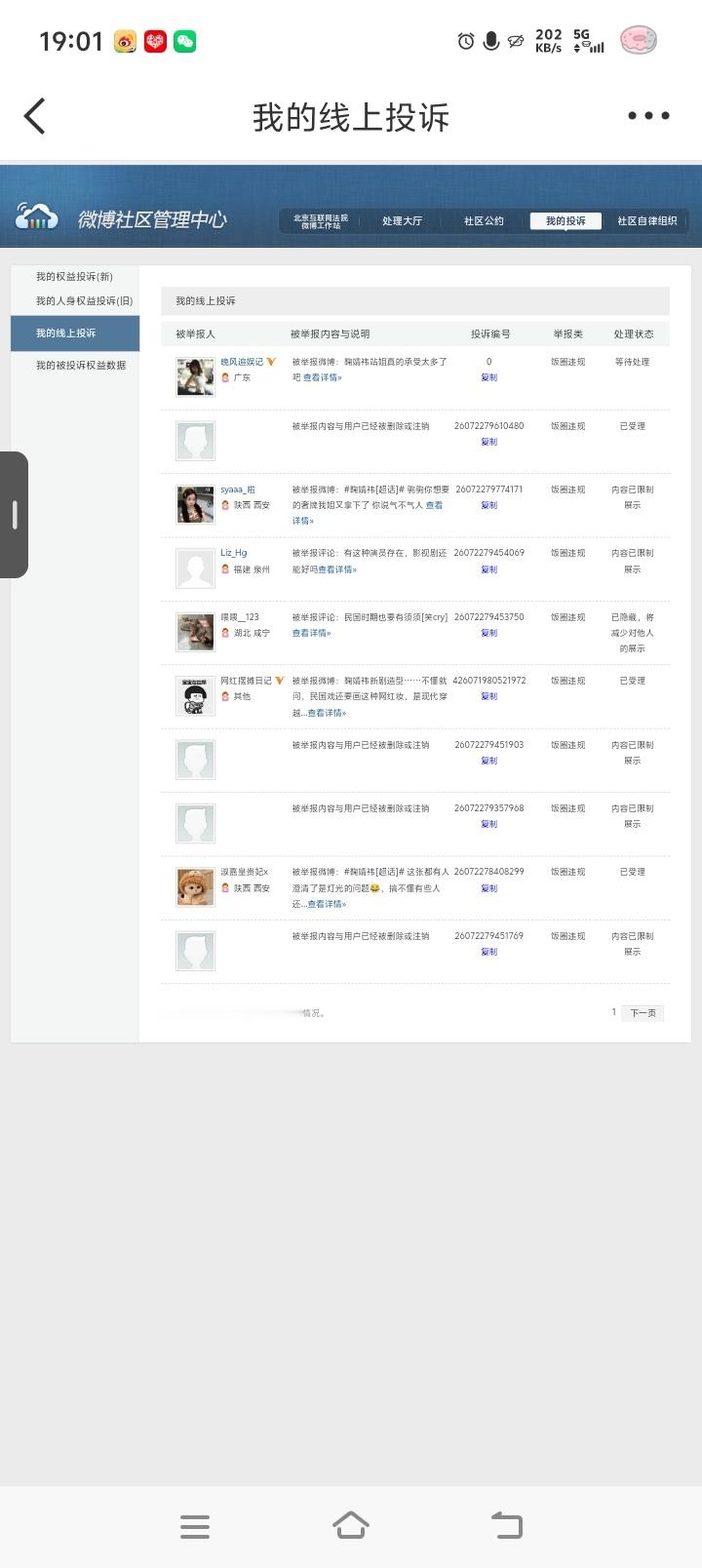Tap 北京互联网法院微博工作站 entry
Screen dimensions: 702x1568
tap(321, 221)
